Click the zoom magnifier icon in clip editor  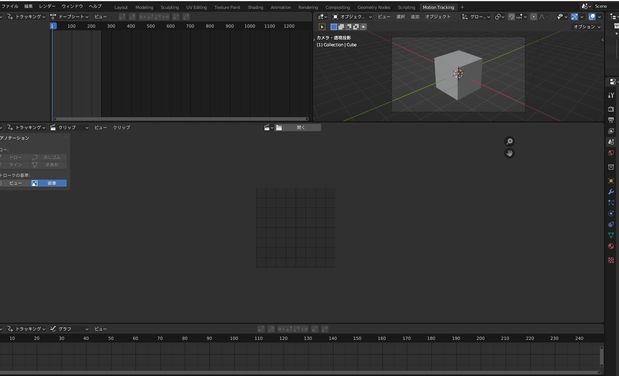509,141
